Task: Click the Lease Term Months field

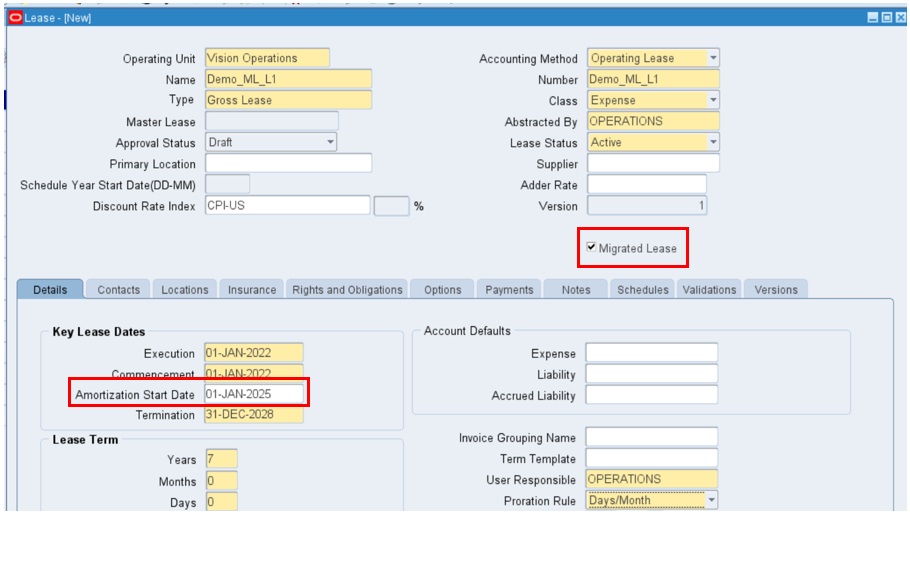Action: pos(221,480)
